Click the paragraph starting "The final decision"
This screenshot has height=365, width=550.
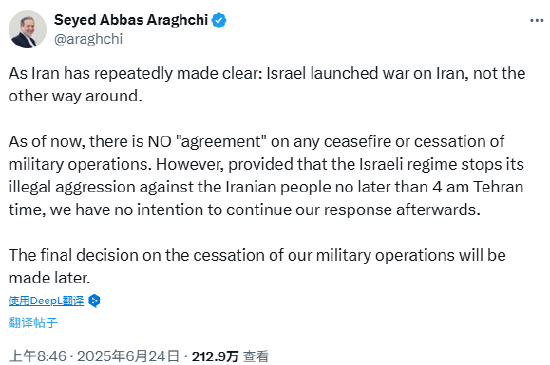click(x=257, y=266)
